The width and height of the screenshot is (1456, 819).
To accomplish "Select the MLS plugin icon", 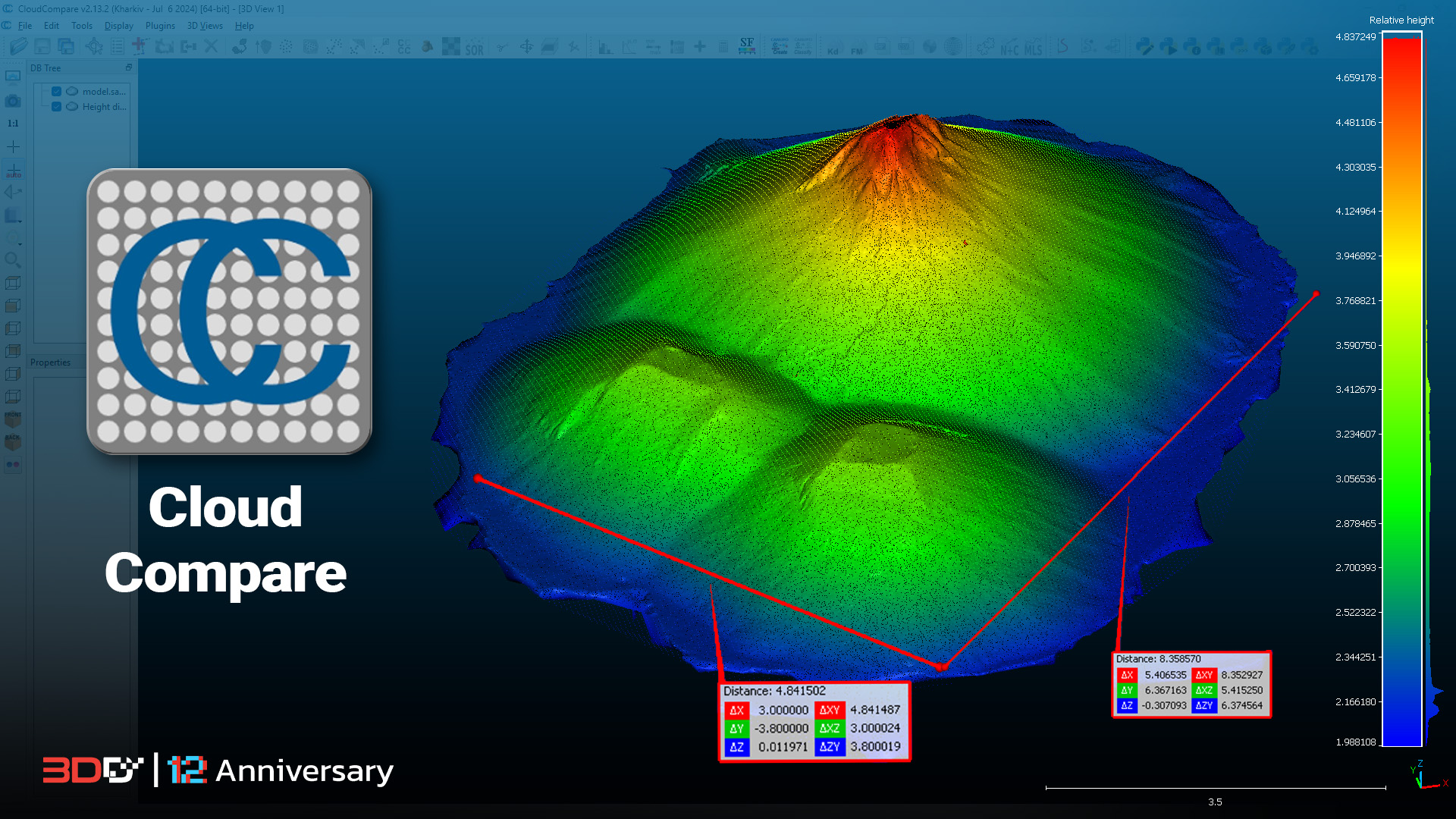I will [1034, 48].
